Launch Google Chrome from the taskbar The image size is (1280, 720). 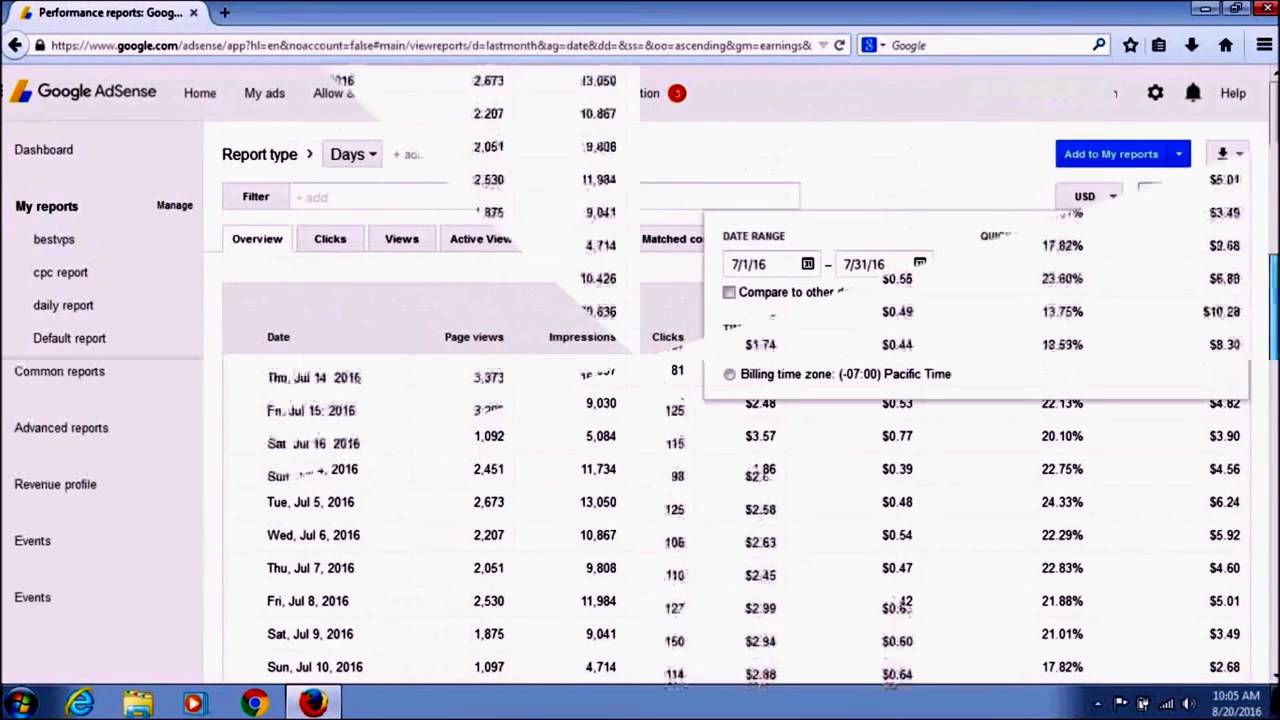pos(255,703)
